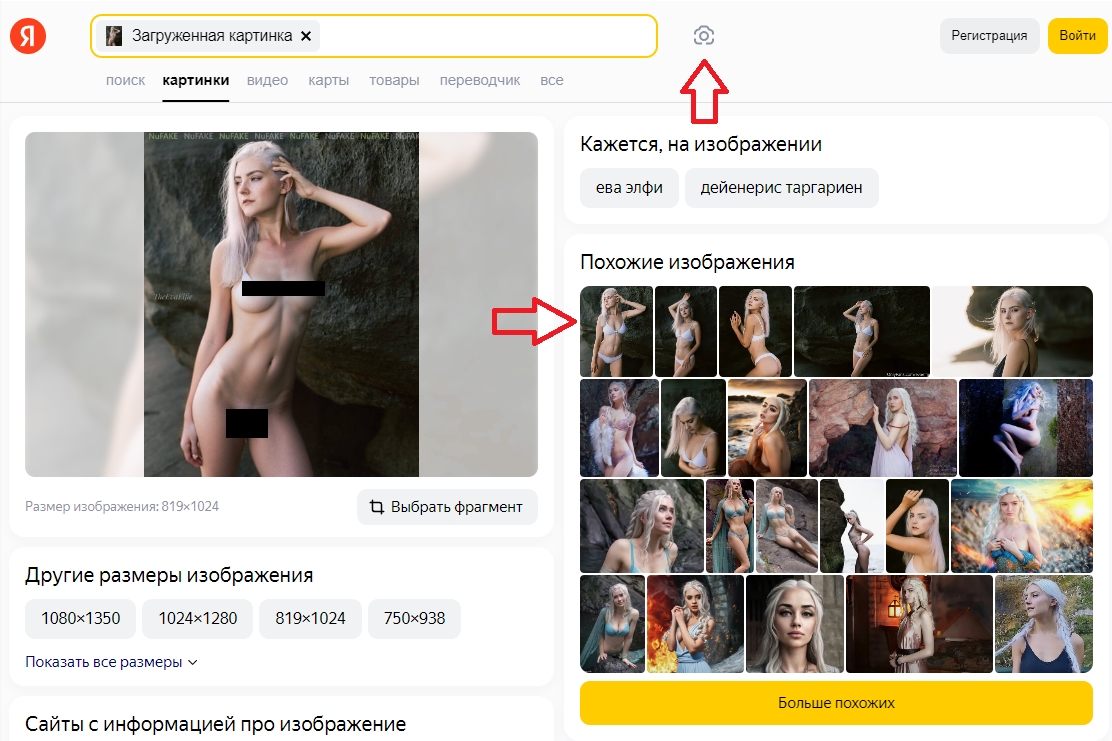Click the Размер изображения: 819×1024 text
The image size is (1112, 741).
point(122,506)
